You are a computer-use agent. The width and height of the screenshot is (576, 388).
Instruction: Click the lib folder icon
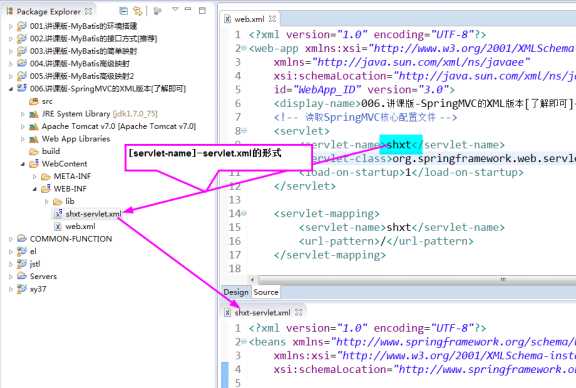58,201
